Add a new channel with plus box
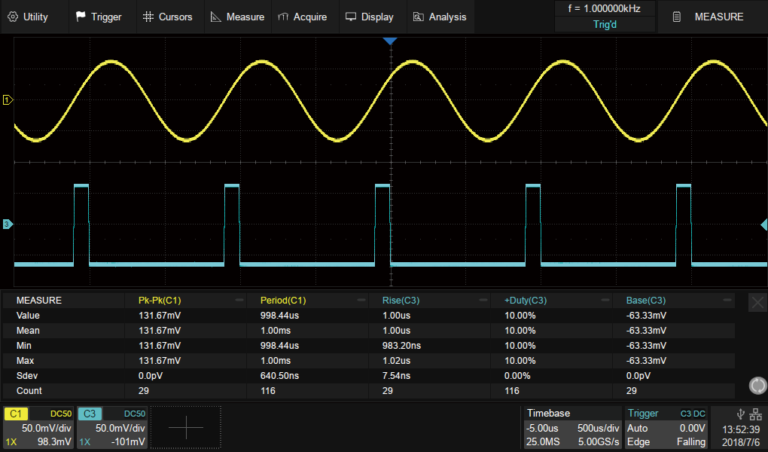The height and width of the screenshot is (452, 768). click(187, 427)
